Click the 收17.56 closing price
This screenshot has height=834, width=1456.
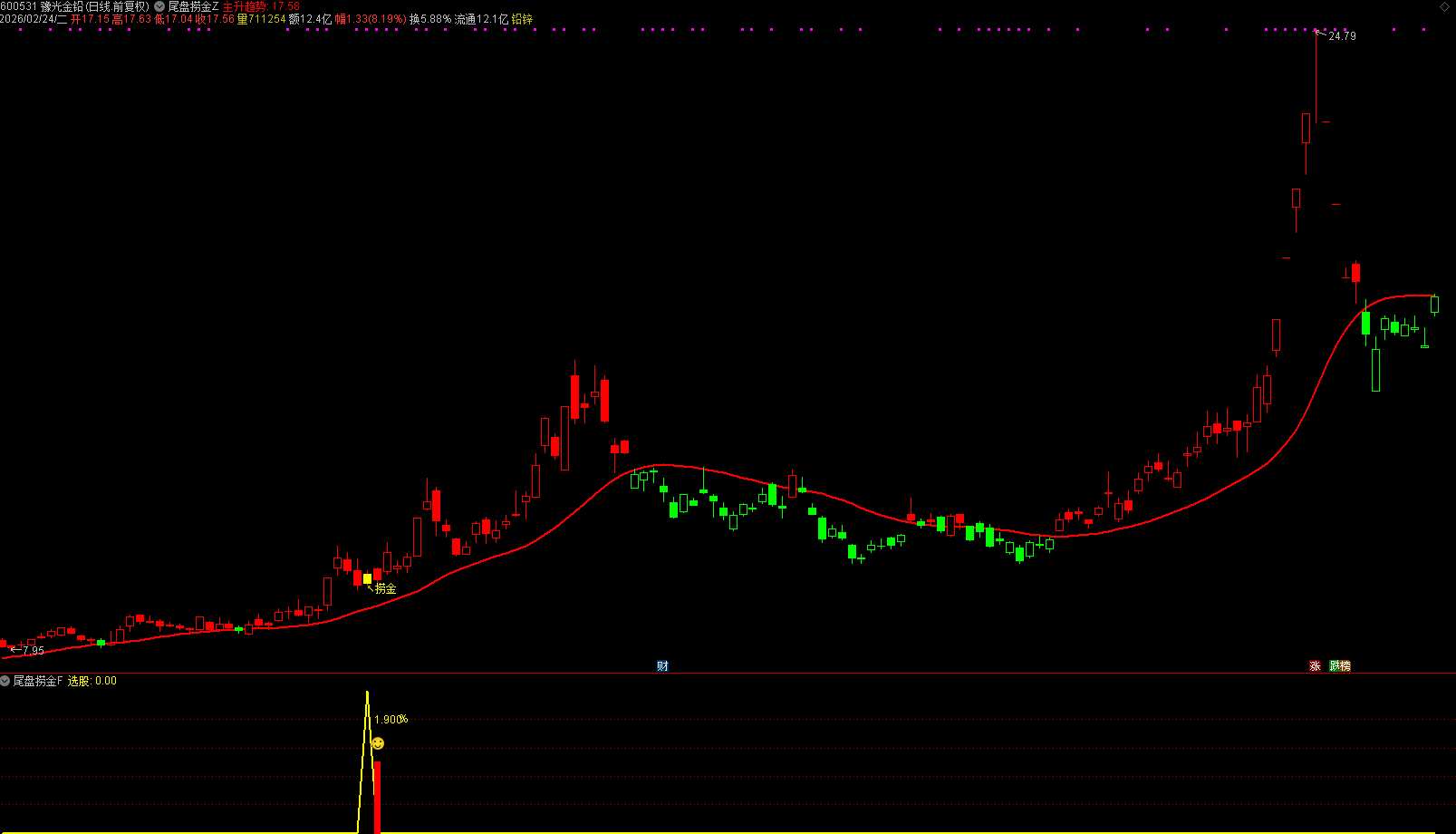(215, 19)
